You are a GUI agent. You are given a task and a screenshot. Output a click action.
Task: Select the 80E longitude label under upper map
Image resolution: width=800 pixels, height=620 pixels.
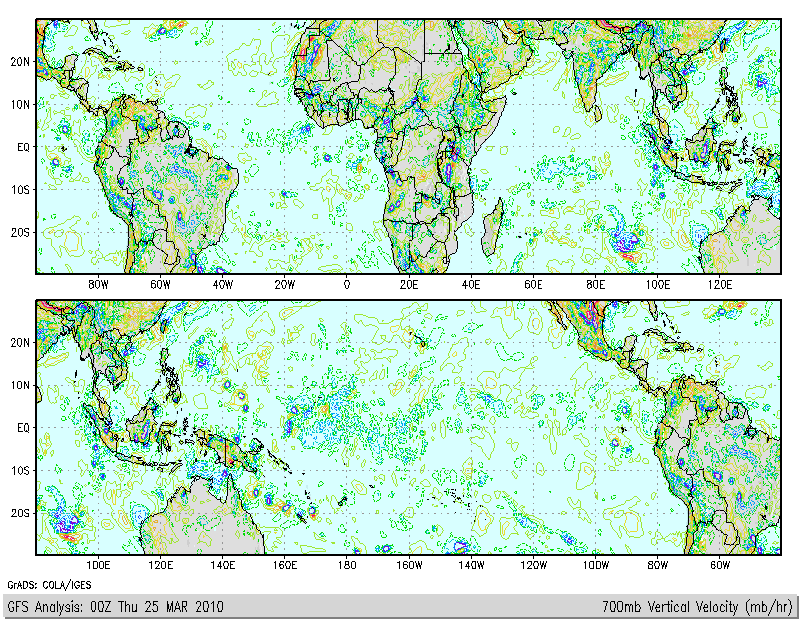pos(595,285)
